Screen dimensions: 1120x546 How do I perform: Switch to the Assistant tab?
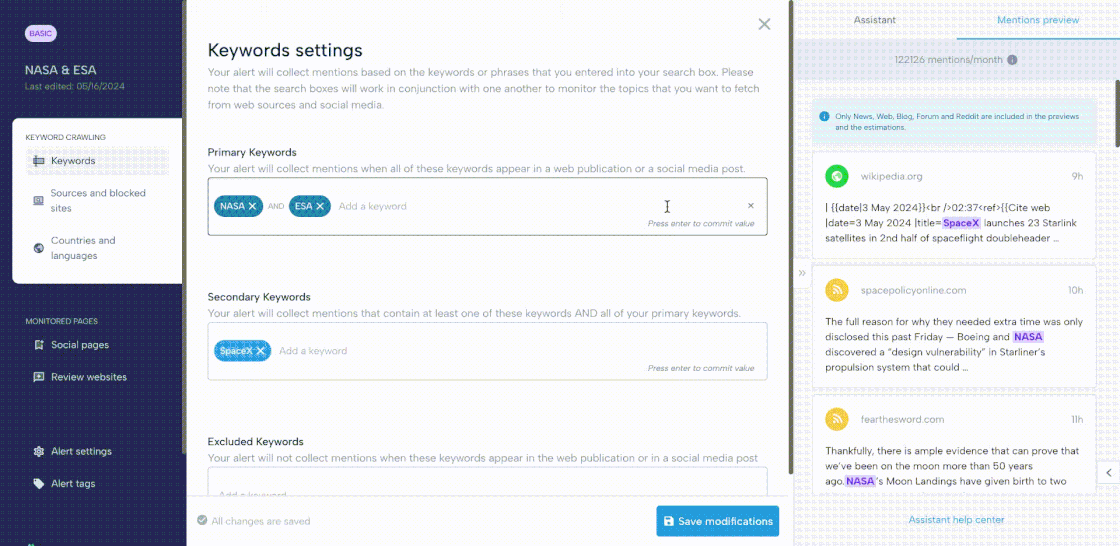(x=874, y=20)
